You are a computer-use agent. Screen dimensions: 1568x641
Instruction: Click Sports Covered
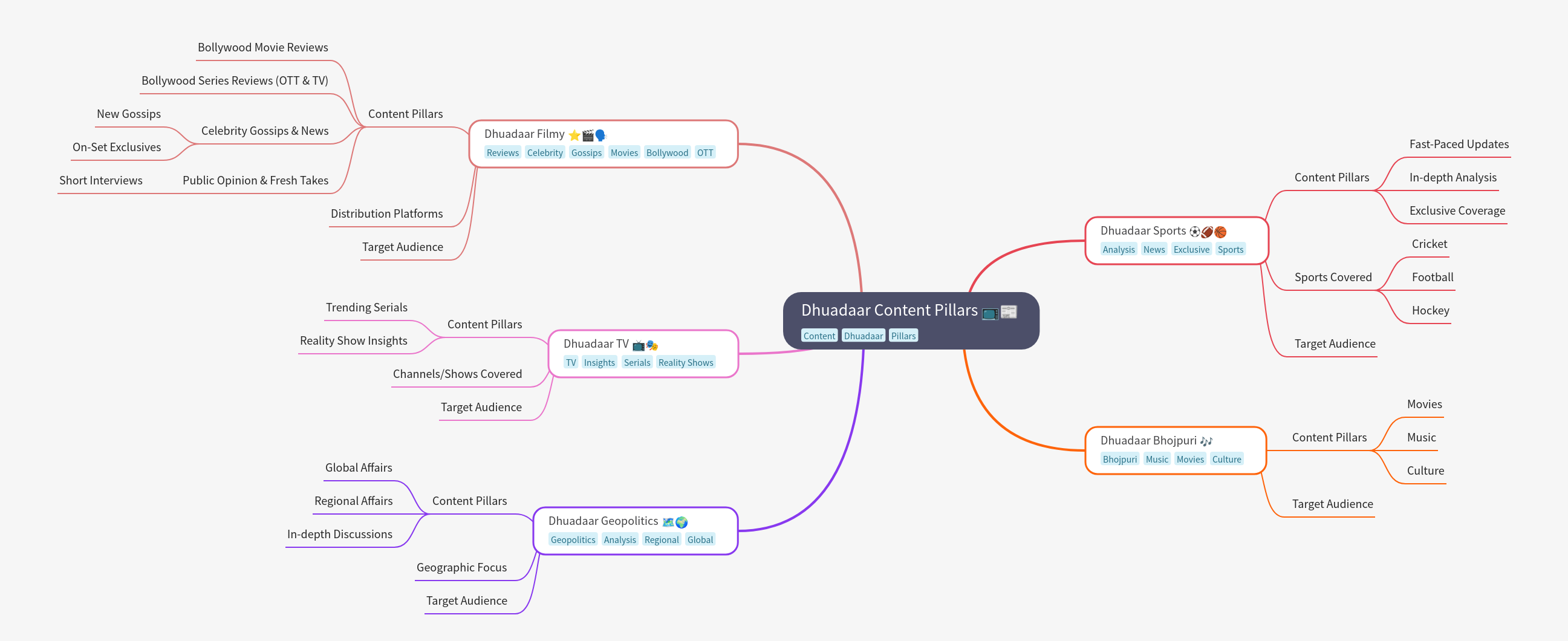[x=1332, y=277]
